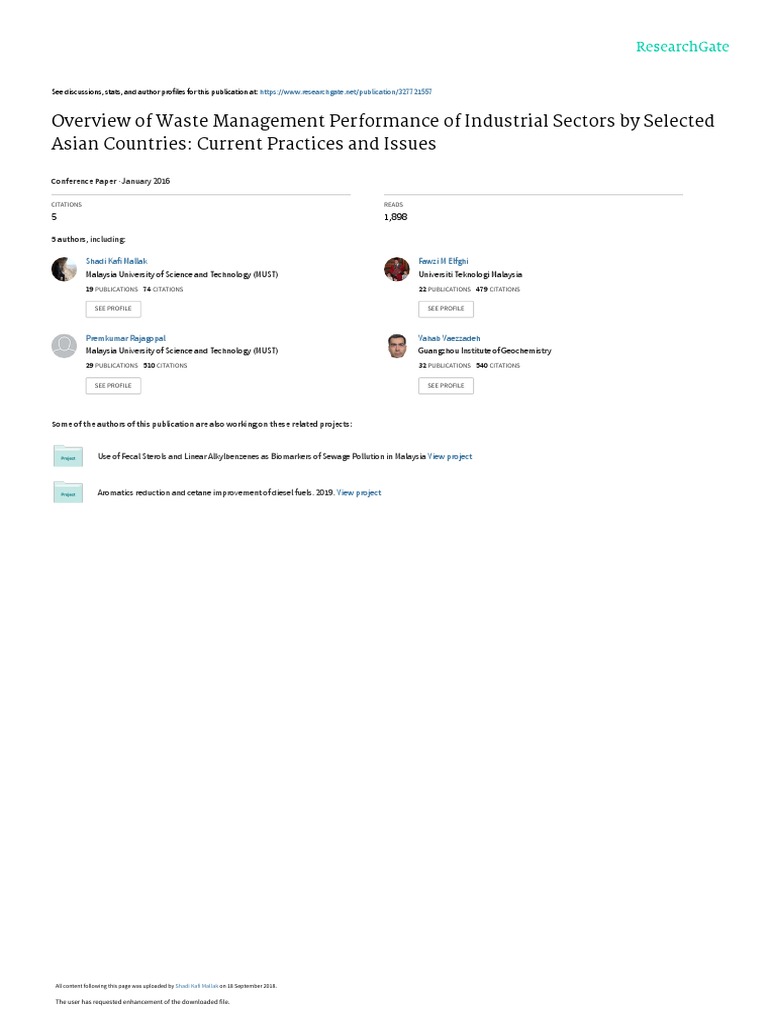Click Vahab Vaezzadeh's profile photo
Image resolution: width=768 pixels, height=1024 pixels.
click(x=397, y=346)
